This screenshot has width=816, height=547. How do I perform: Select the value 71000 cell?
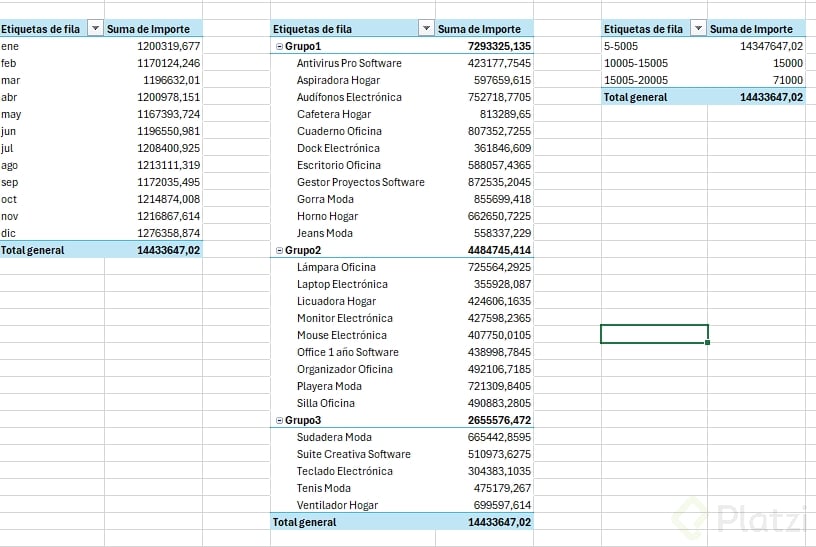756,80
